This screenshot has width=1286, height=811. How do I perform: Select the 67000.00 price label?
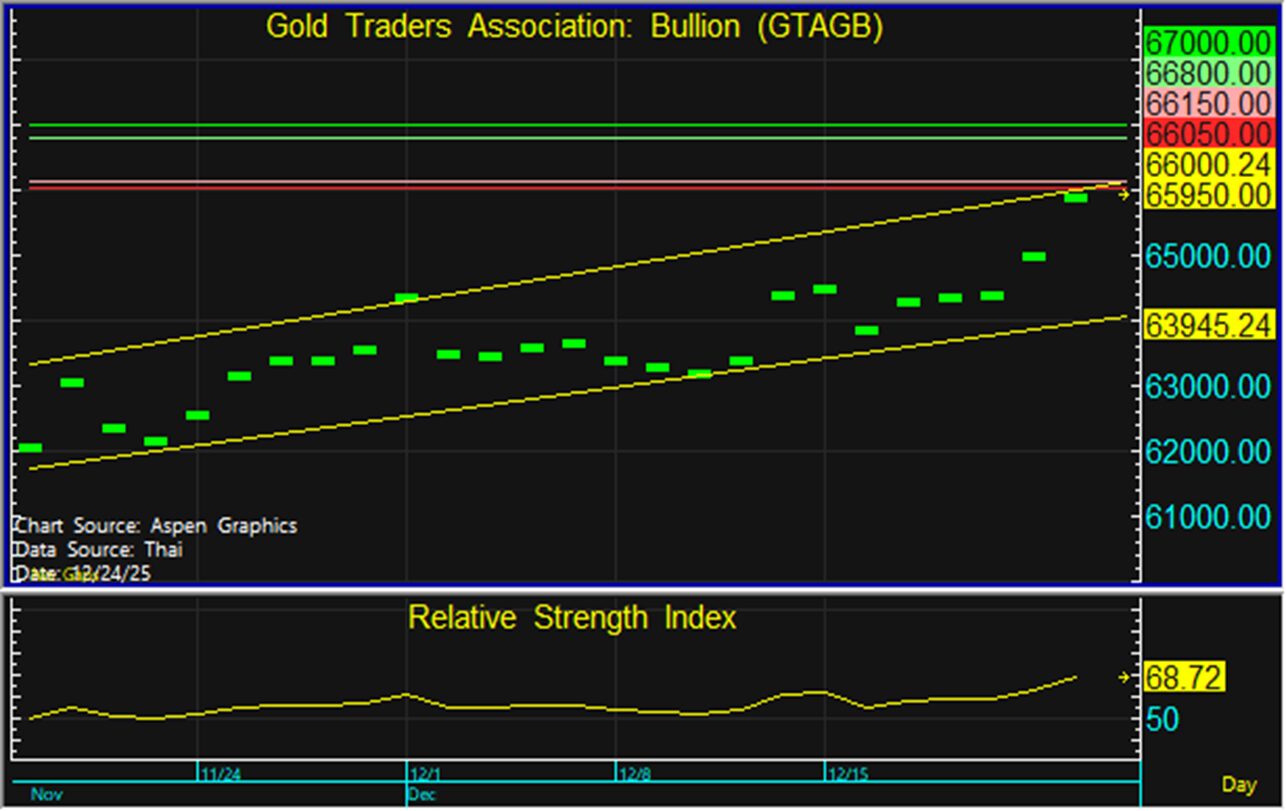1207,44
